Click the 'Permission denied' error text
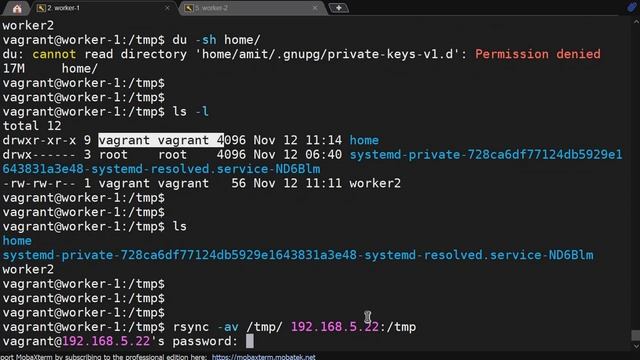This screenshot has width=640, height=360. coord(538,54)
